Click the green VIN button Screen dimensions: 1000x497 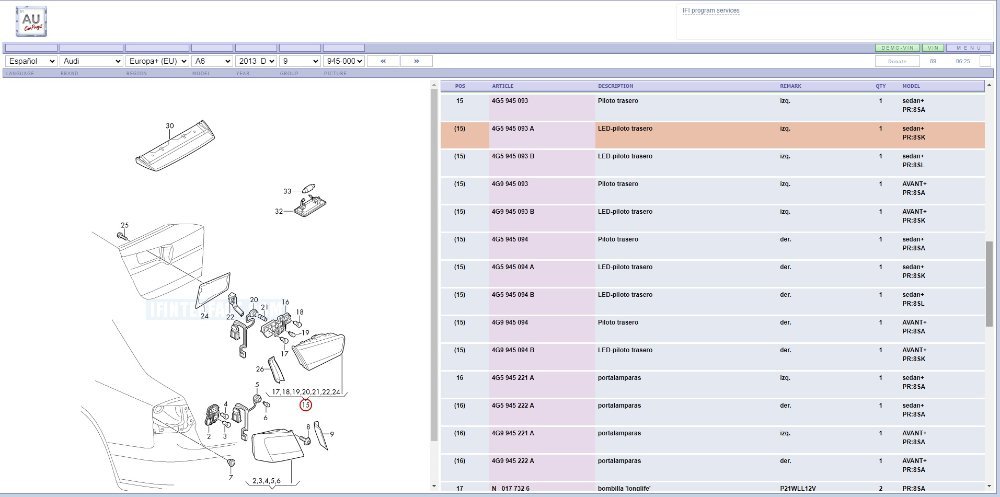coord(932,48)
